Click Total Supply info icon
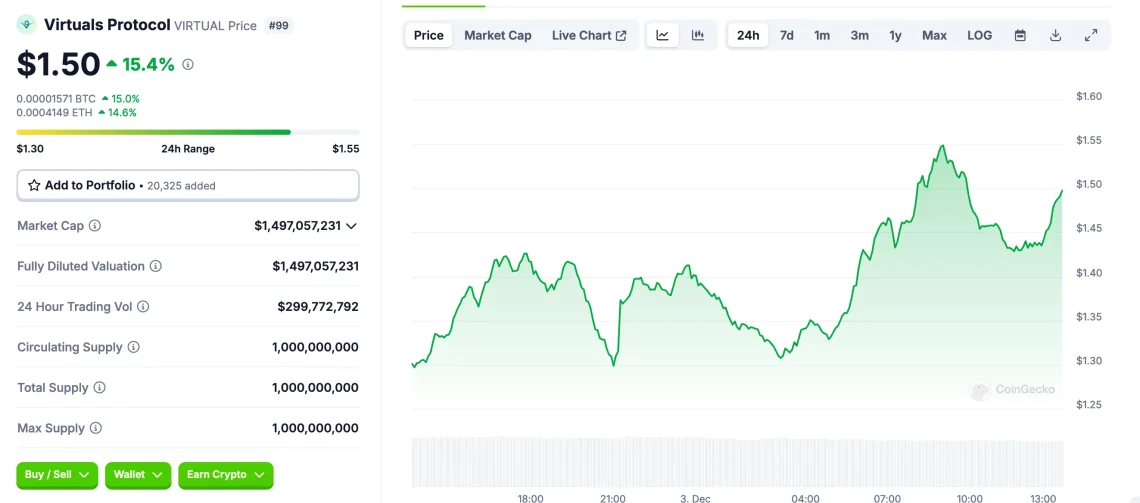The height and width of the screenshot is (503, 1140). click(100, 388)
